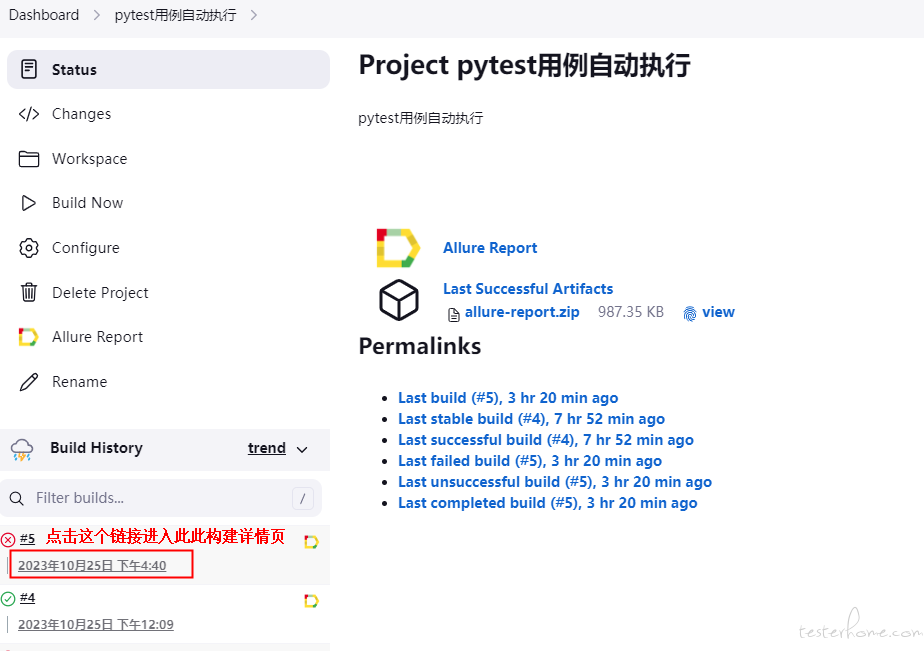Click the Build History weather icon

(x=22, y=449)
